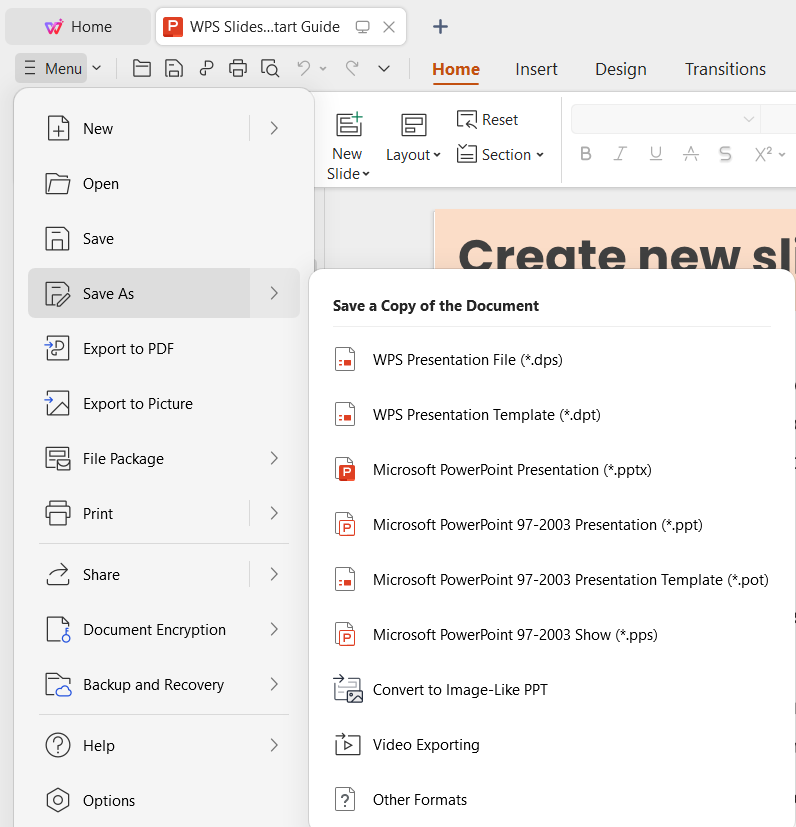Open the Section dropdown

(500, 155)
